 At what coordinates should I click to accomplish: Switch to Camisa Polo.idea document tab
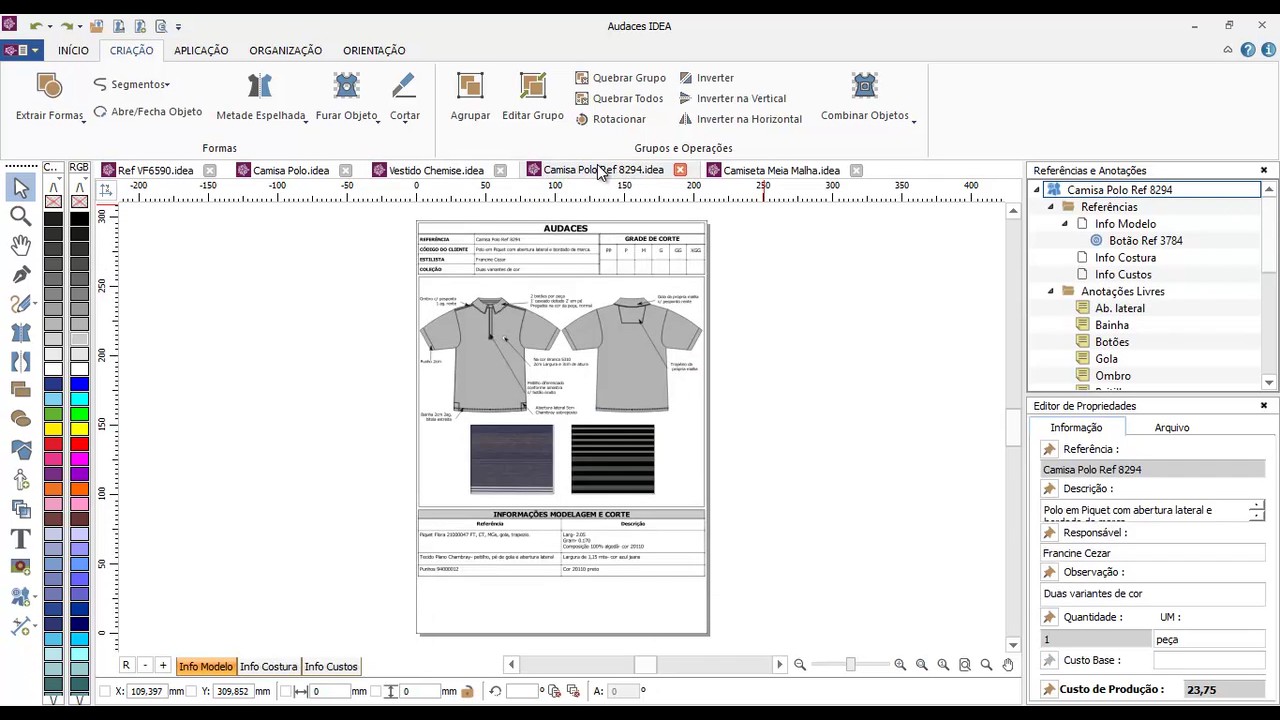tap(290, 170)
